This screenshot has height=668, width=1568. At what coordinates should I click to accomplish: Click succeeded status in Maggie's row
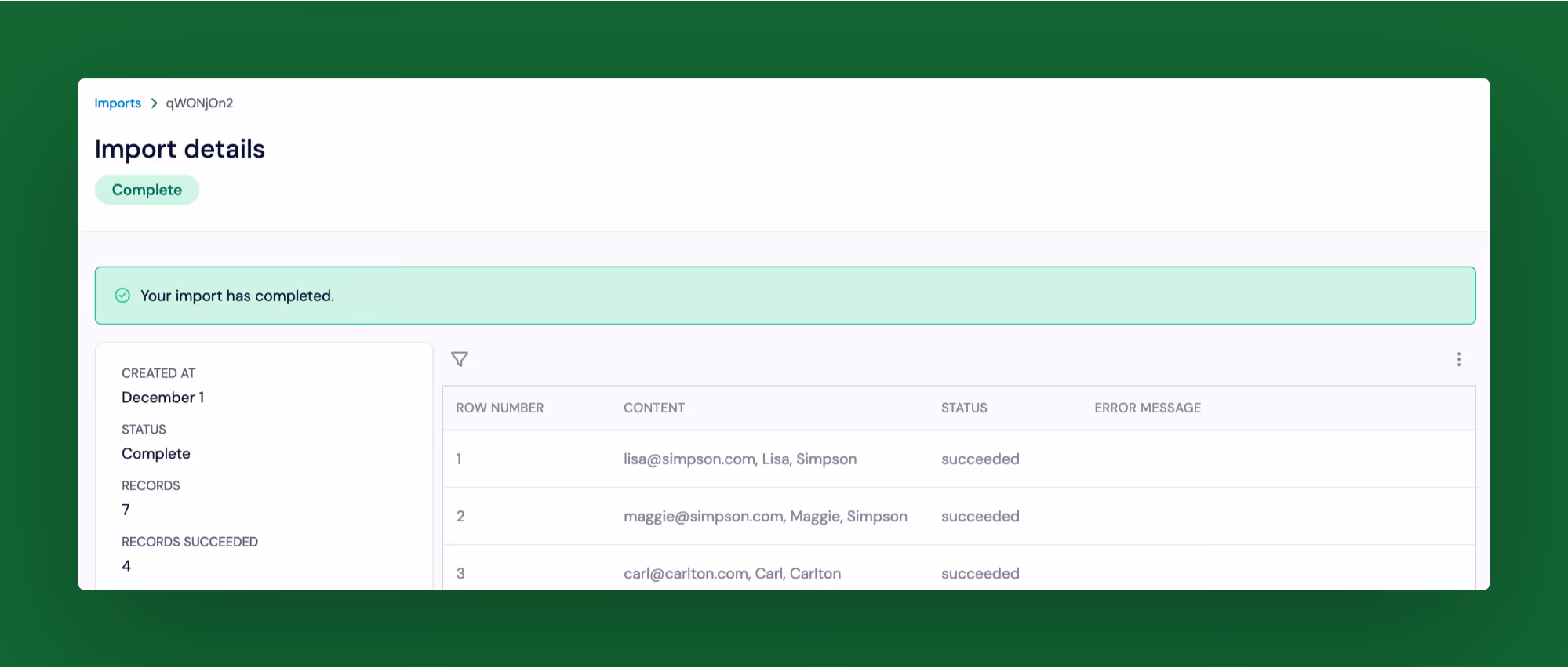(980, 516)
